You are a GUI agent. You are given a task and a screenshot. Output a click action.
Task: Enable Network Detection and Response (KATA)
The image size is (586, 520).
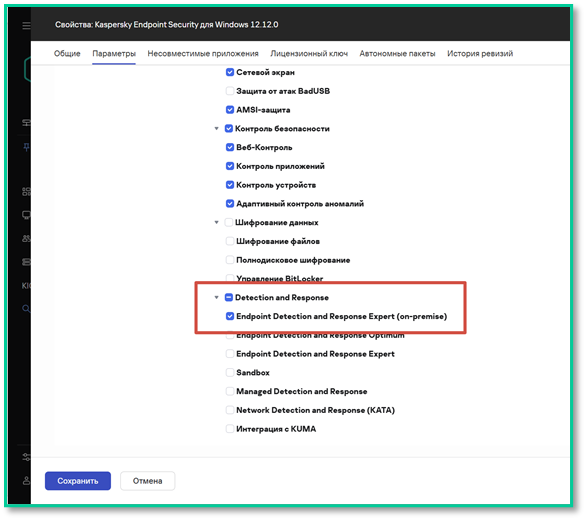[230, 410]
